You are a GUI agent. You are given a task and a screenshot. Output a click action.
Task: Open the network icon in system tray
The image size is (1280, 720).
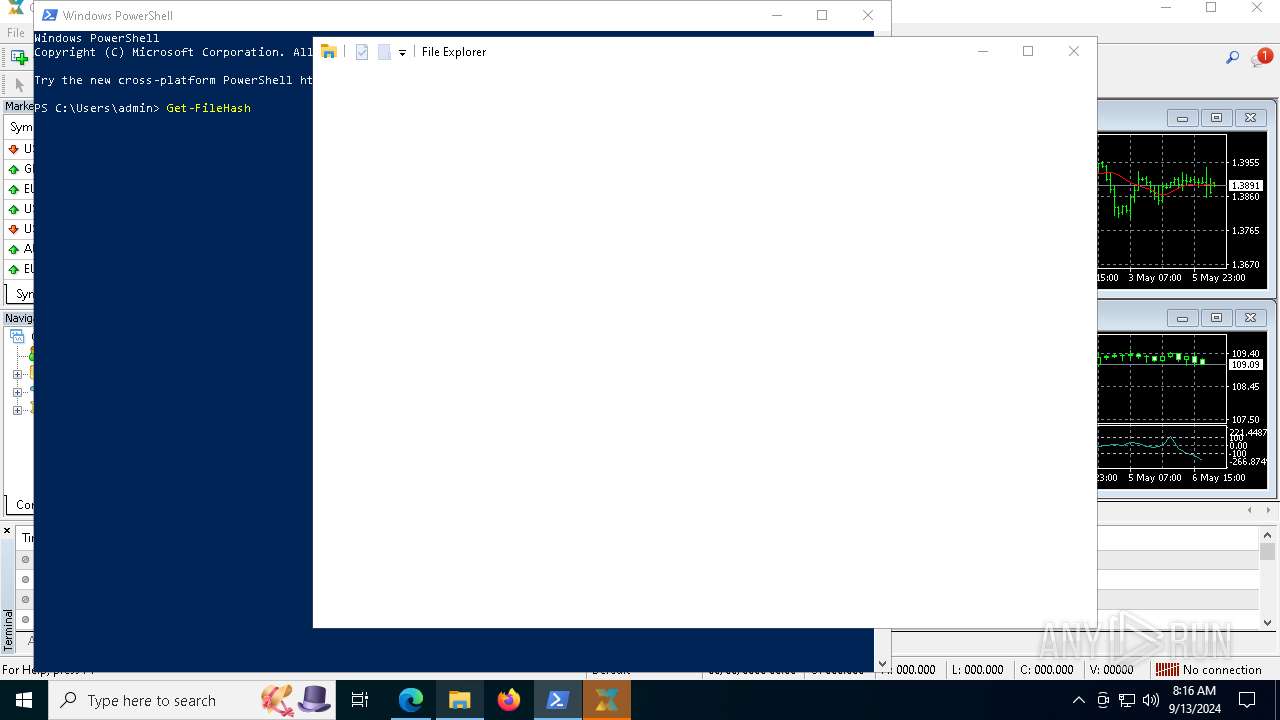pyautogui.click(x=1127, y=700)
